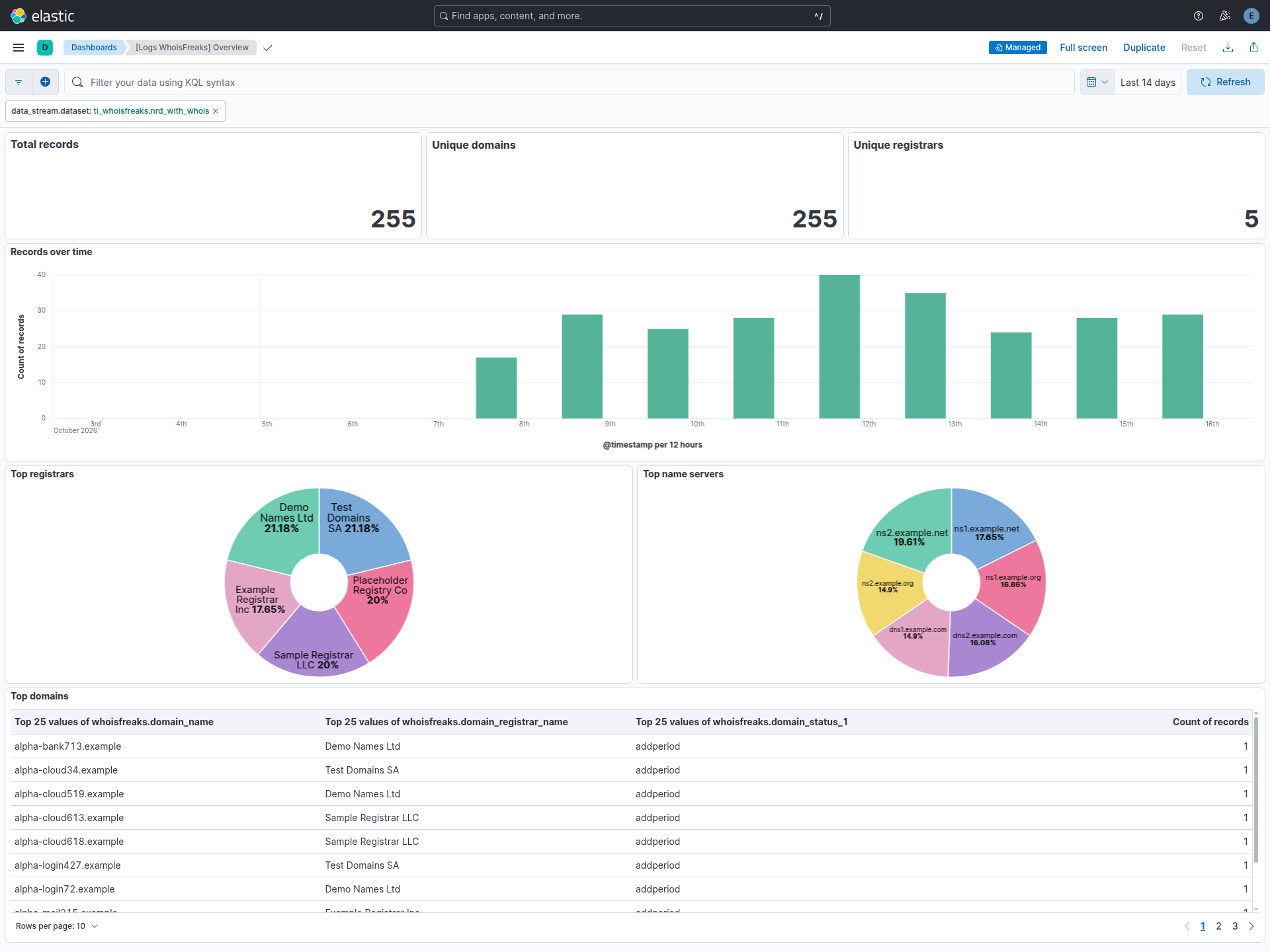The height and width of the screenshot is (952, 1270).
Task: Click the Top domains table scrollbar
Action: (x=1255, y=790)
